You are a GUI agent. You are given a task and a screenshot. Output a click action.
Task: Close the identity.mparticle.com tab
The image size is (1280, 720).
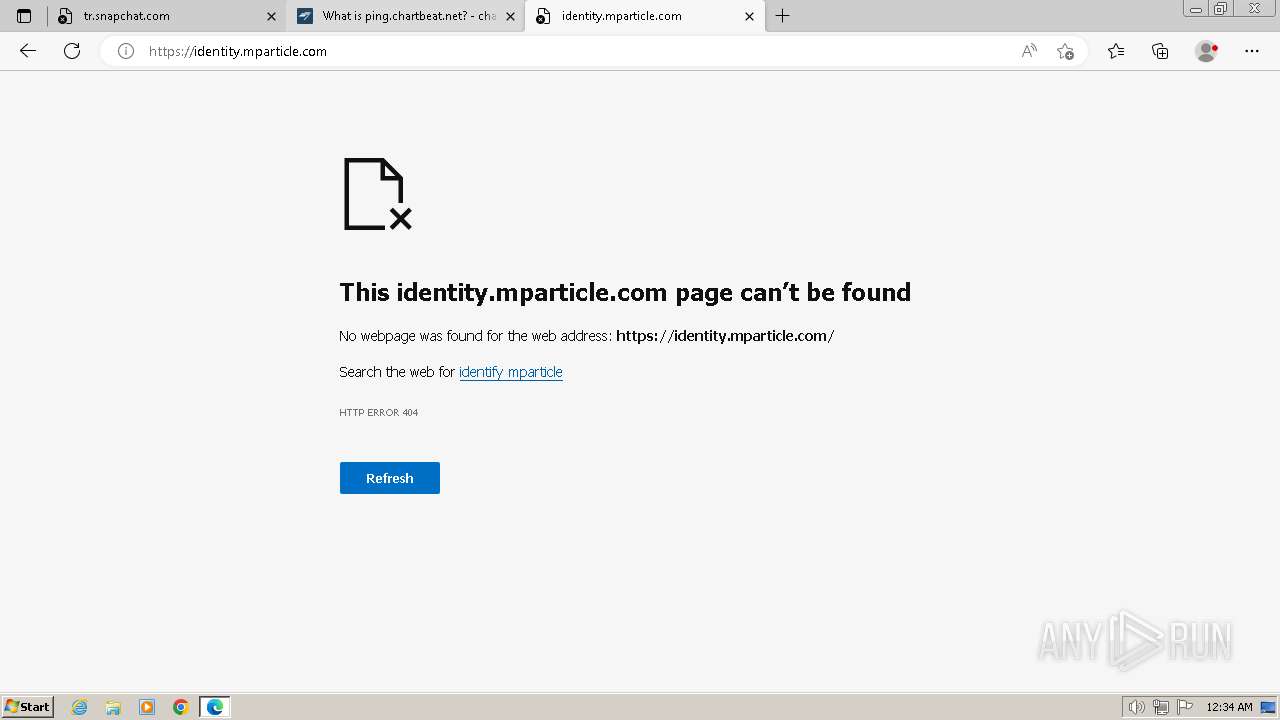749,16
